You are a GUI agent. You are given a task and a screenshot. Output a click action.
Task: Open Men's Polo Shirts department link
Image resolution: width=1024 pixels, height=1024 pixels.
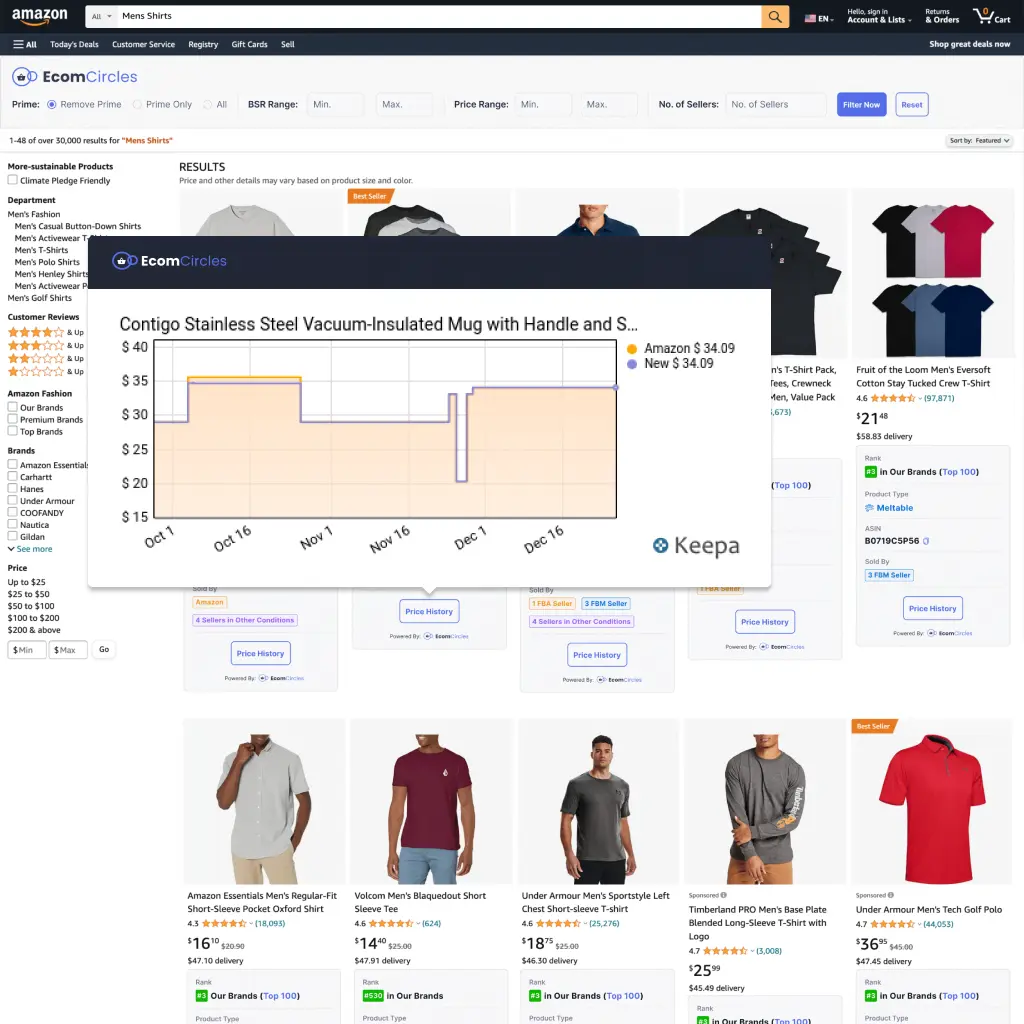tap(47, 262)
